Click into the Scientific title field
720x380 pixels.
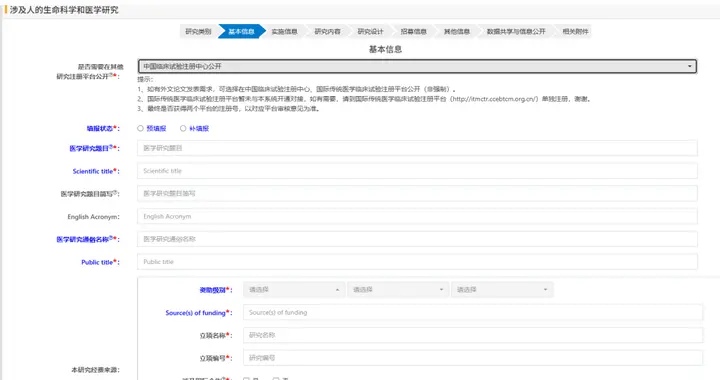point(417,171)
